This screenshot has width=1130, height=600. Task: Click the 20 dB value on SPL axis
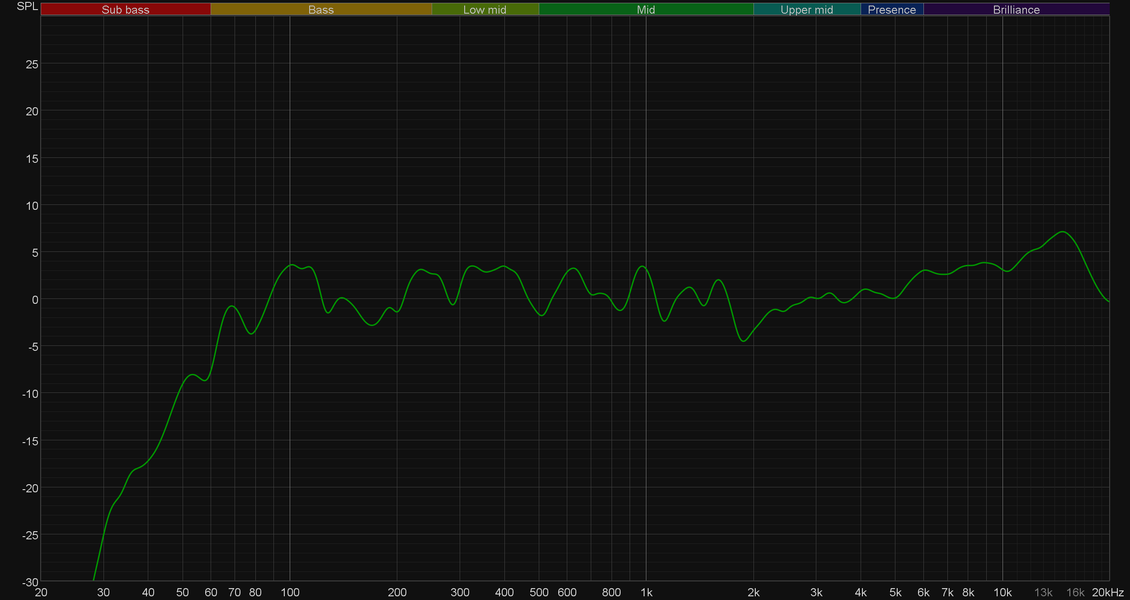pos(32,111)
